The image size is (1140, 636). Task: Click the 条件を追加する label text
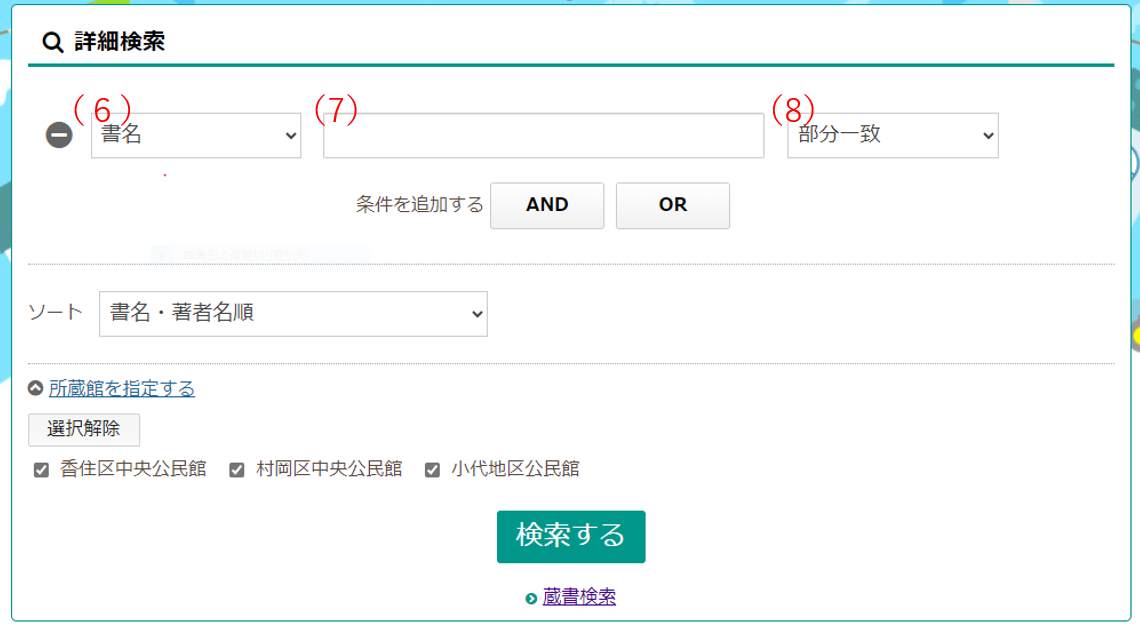[x=419, y=205]
